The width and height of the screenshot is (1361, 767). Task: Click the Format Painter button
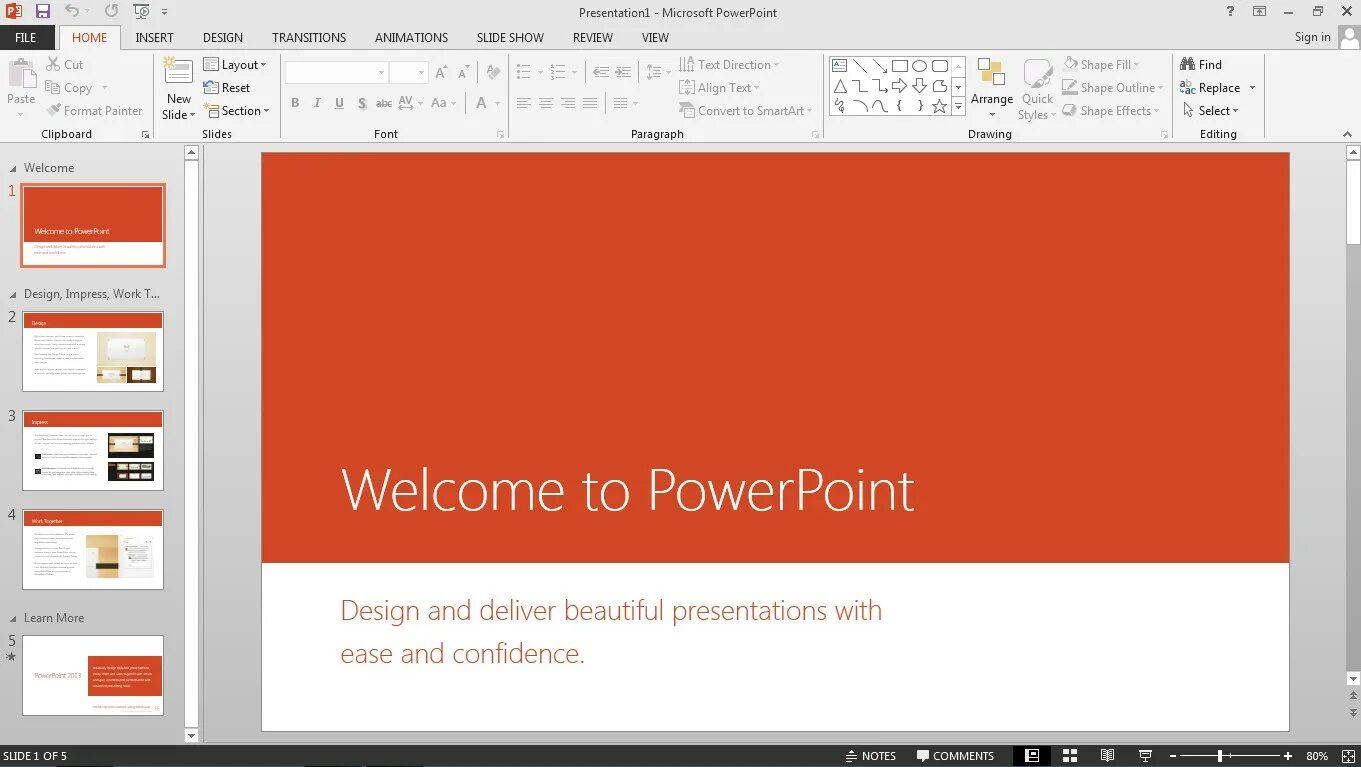(x=94, y=111)
